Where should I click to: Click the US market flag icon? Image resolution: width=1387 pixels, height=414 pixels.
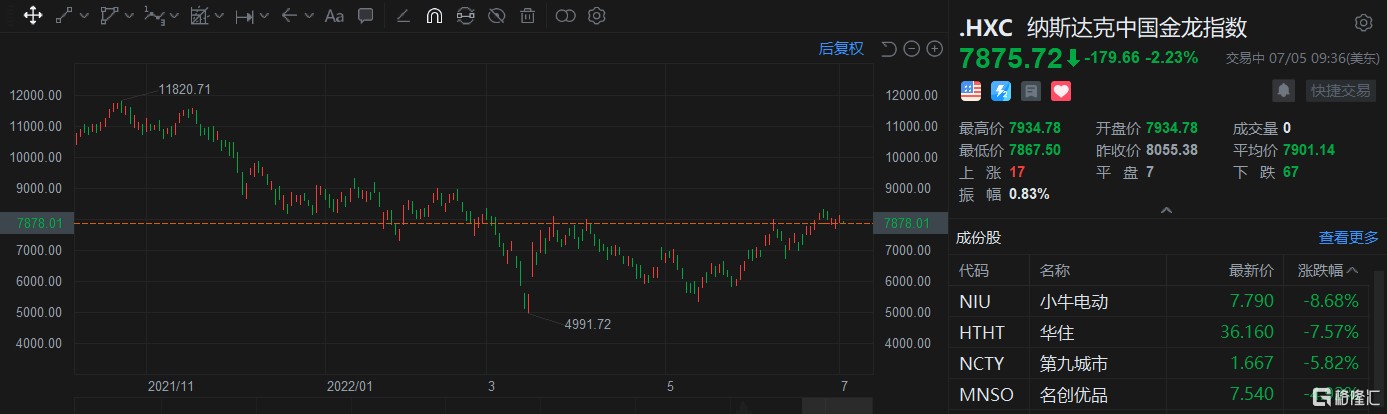point(971,91)
